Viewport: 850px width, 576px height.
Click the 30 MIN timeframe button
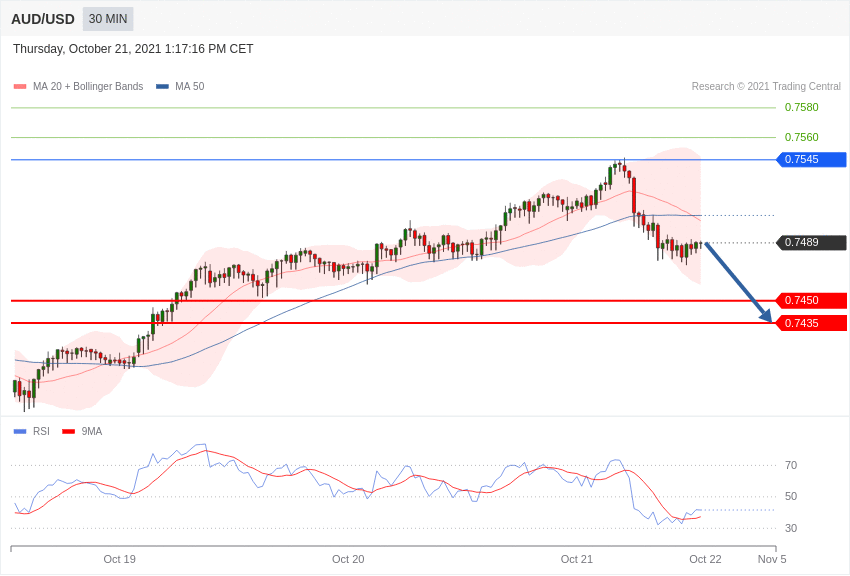point(108,19)
